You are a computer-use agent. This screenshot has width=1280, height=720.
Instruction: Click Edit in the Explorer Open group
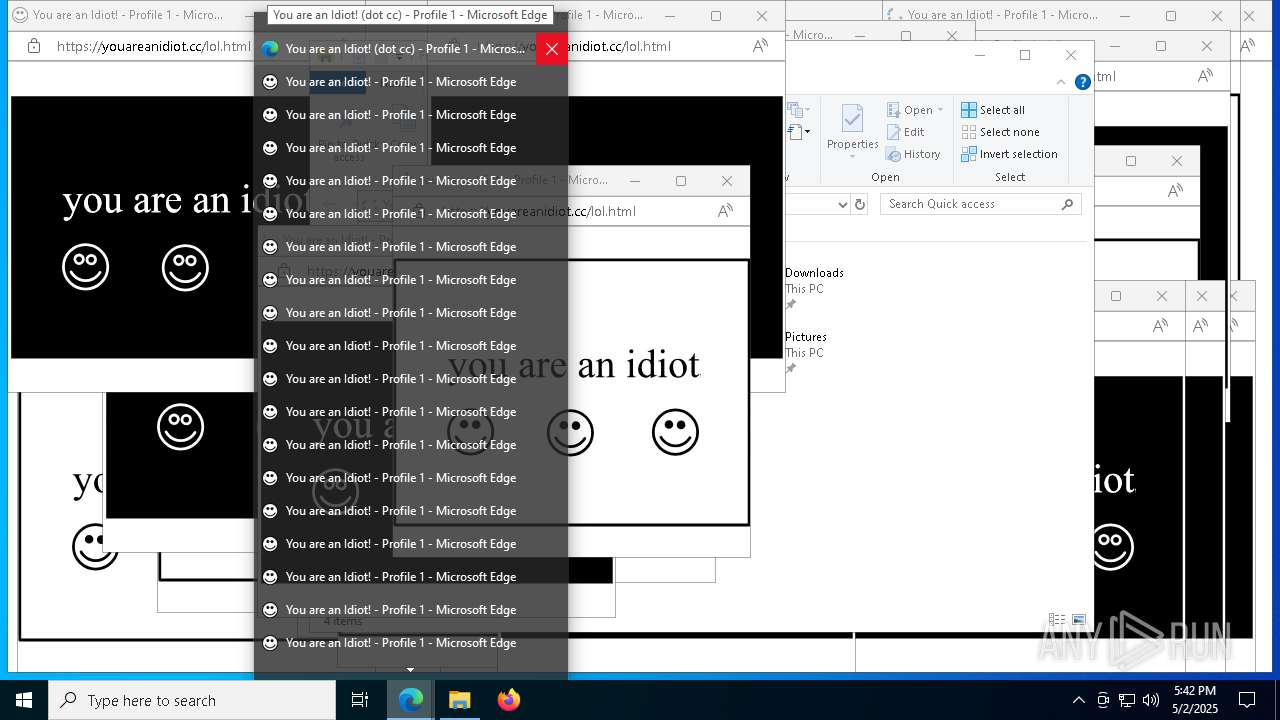tap(905, 132)
